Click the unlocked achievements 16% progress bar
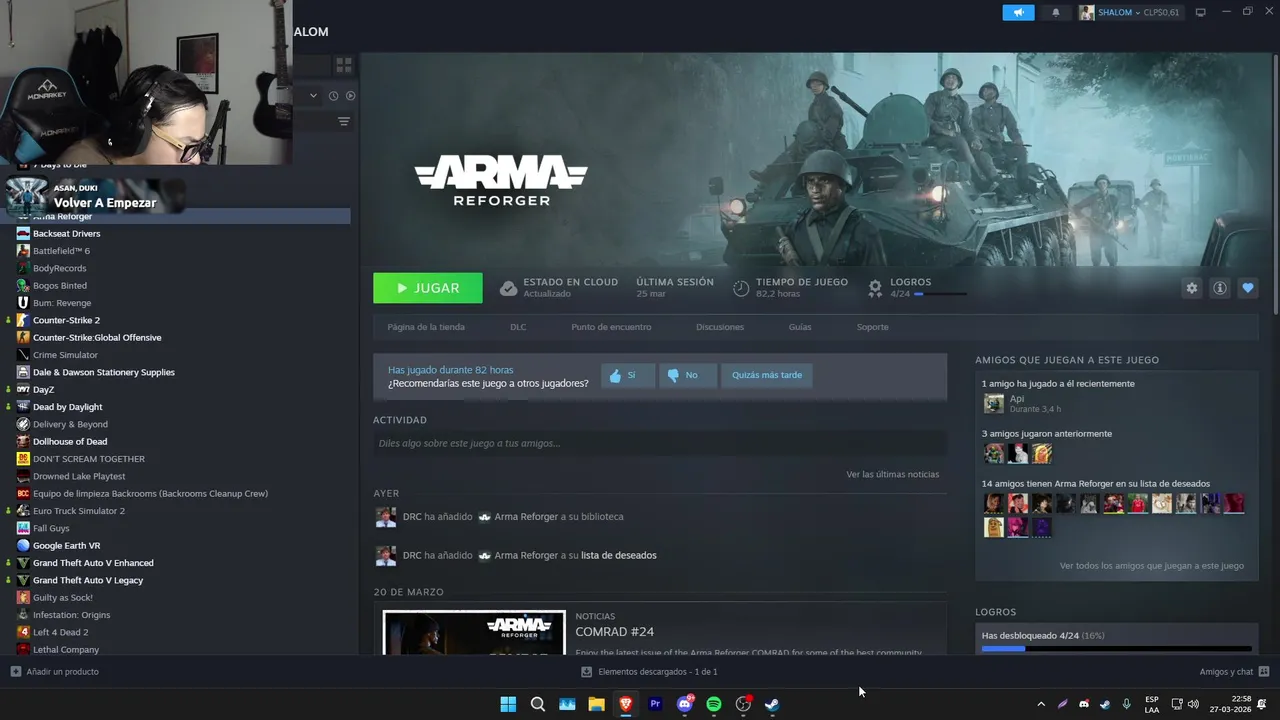The height and width of the screenshot is (720, 1280). pyautogui.click(x=1117, y=649)
